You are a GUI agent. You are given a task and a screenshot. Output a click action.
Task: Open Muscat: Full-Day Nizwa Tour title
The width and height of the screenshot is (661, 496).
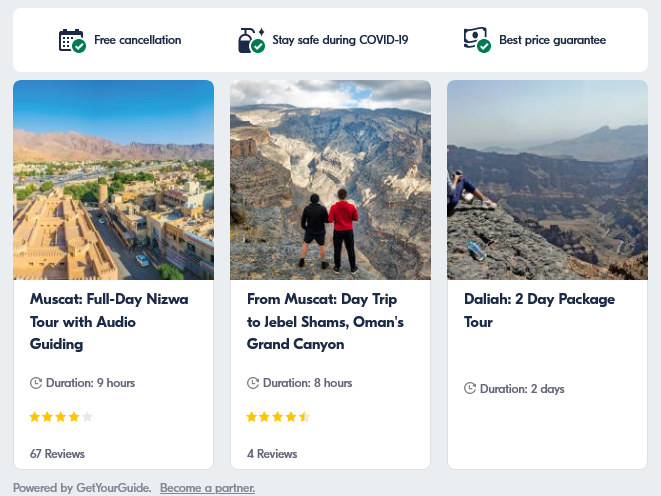109,322
